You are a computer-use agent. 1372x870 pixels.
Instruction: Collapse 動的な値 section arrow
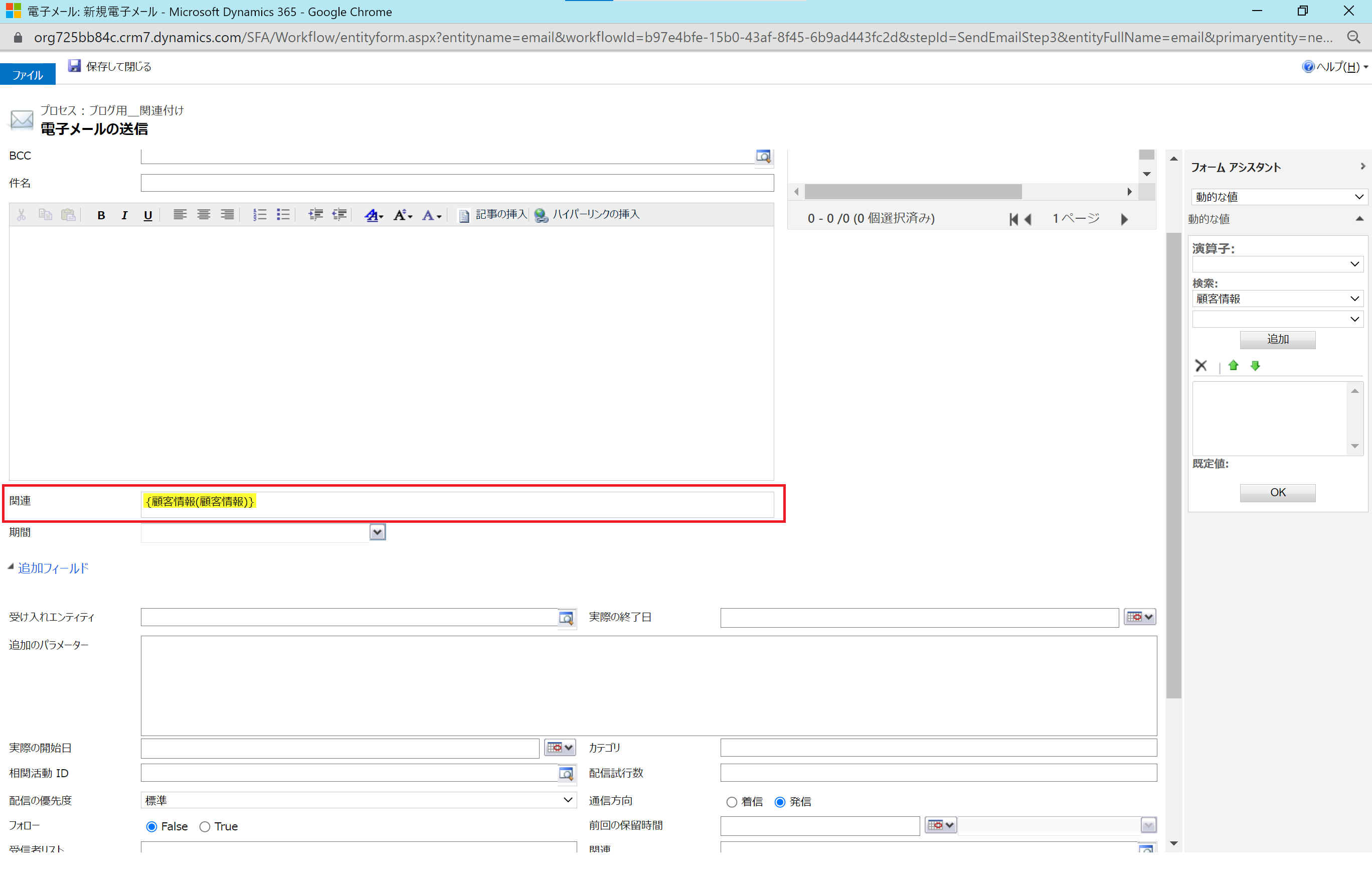coord(1359,218)
